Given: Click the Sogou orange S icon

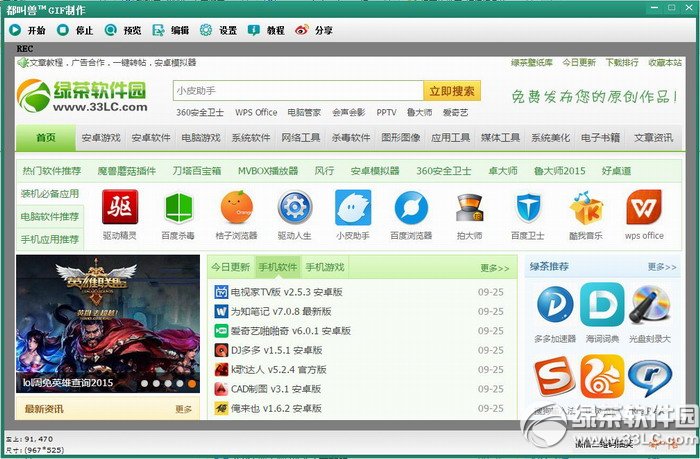Looking at the screenshot, I should coord(555,376).
